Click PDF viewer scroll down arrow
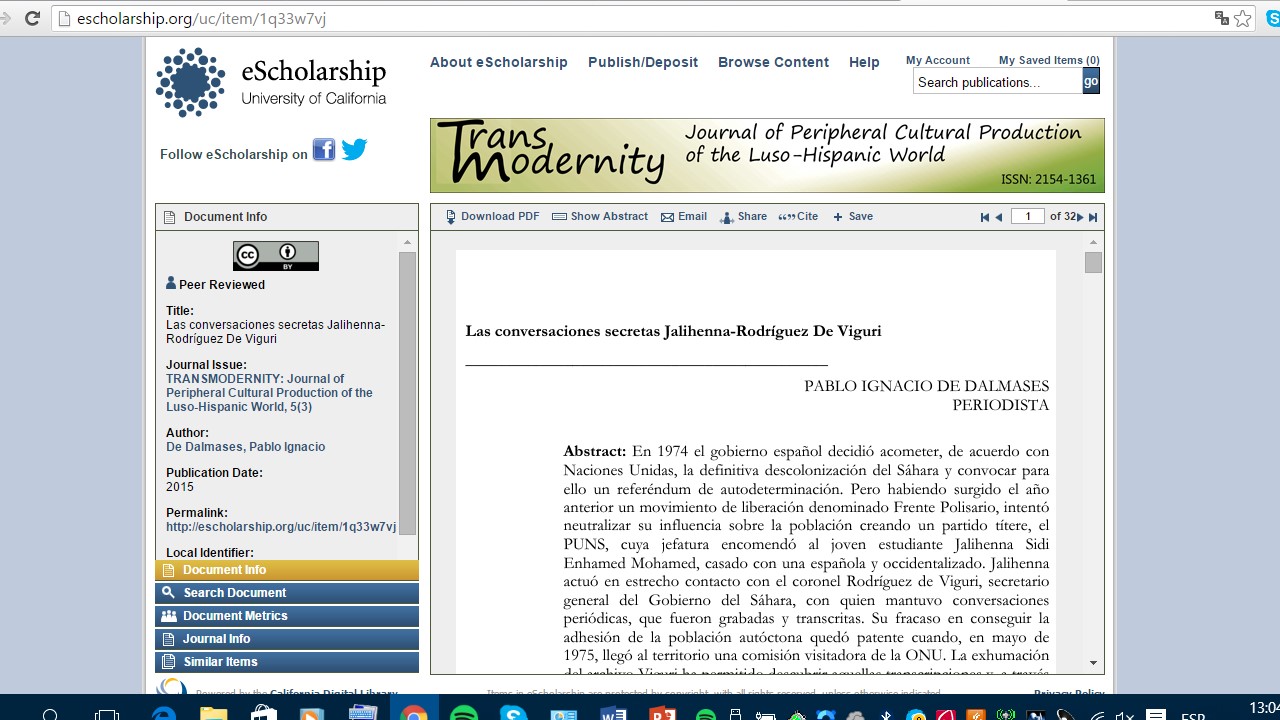 click(1093, 663)
